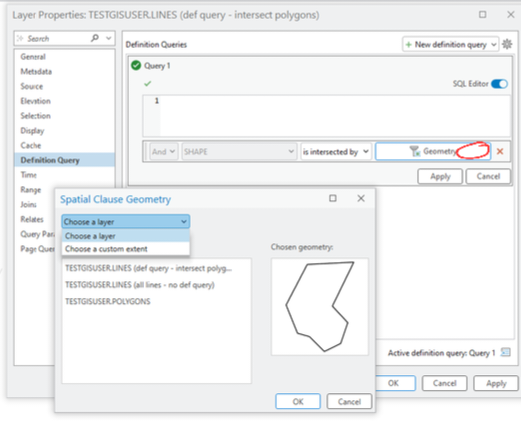
Task: Expand the search options chevron
Action: coord(108,38)
